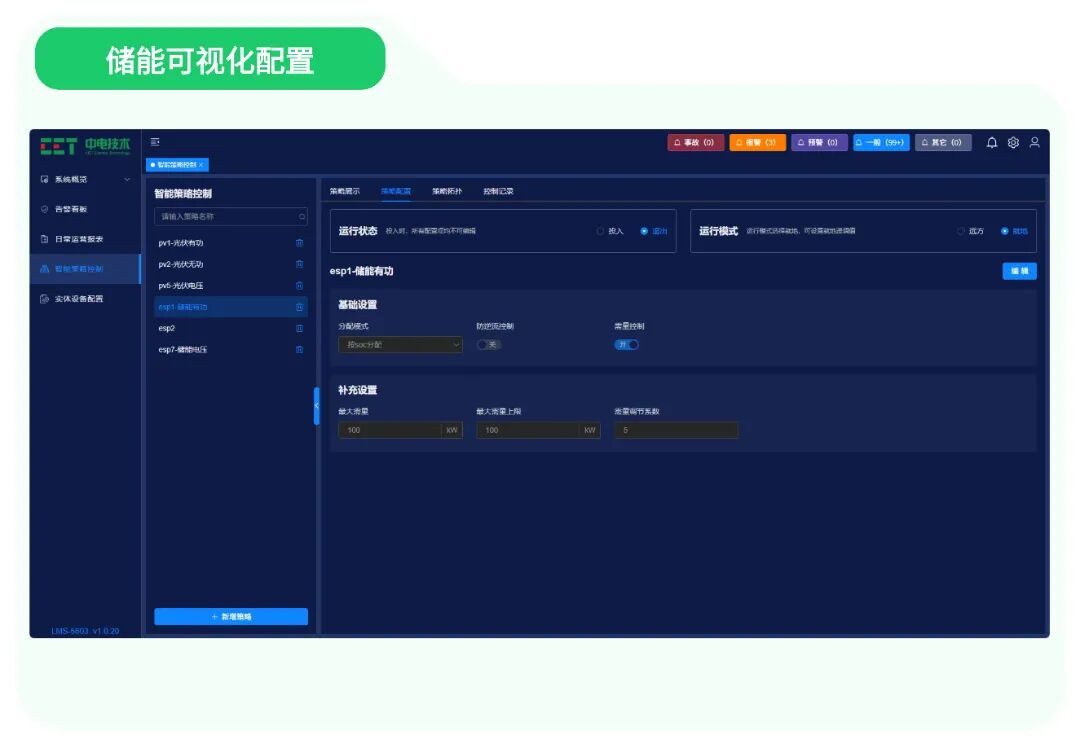Click the strategy name search input field

(x=230, y=216)
